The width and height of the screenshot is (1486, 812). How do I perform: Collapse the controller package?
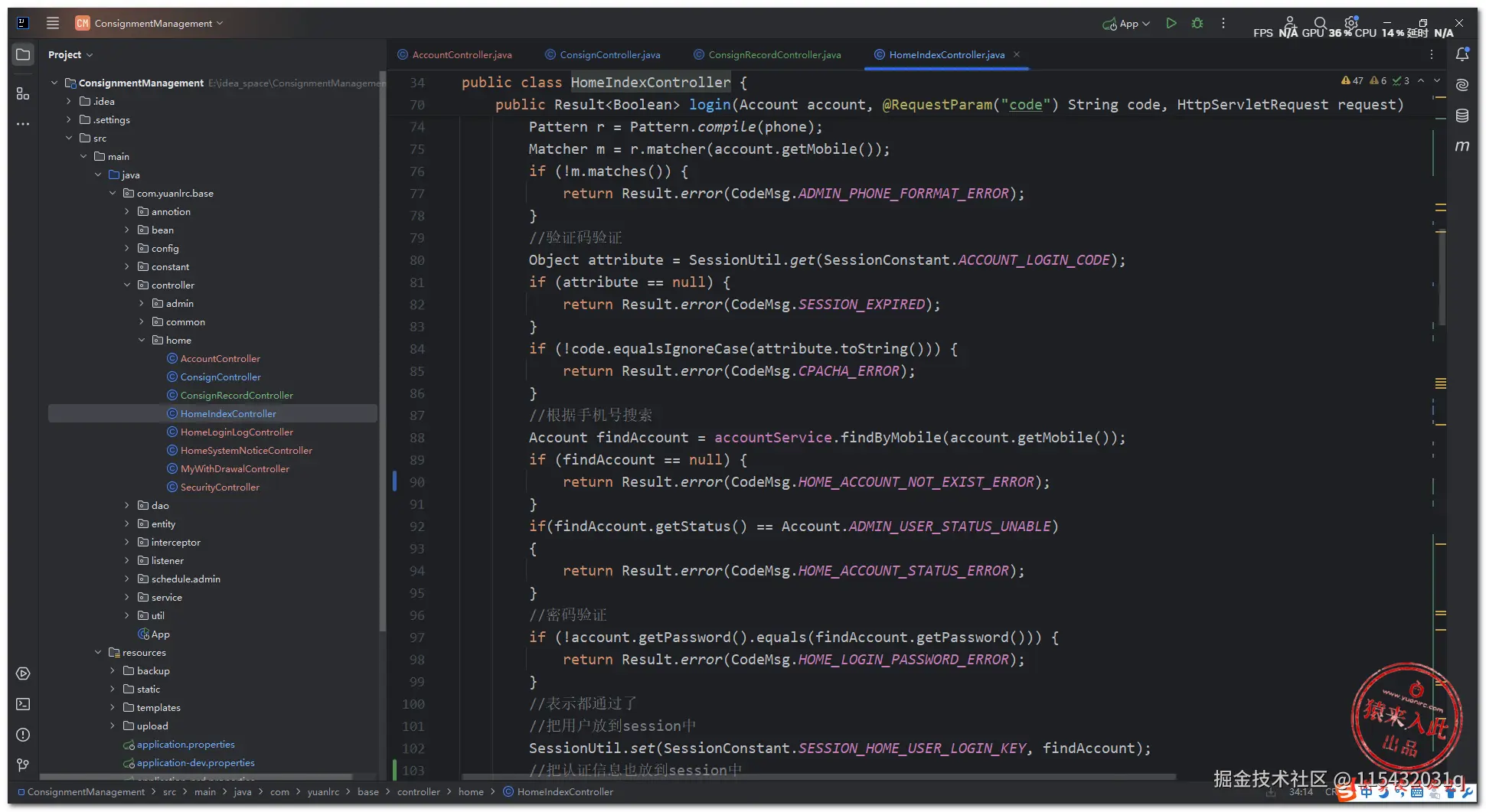coord(127,285)
